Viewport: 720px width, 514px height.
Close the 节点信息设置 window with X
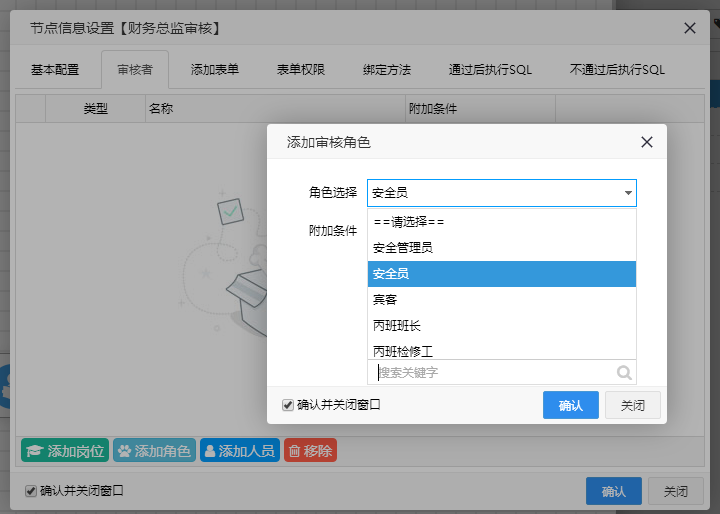coord(689,28)
